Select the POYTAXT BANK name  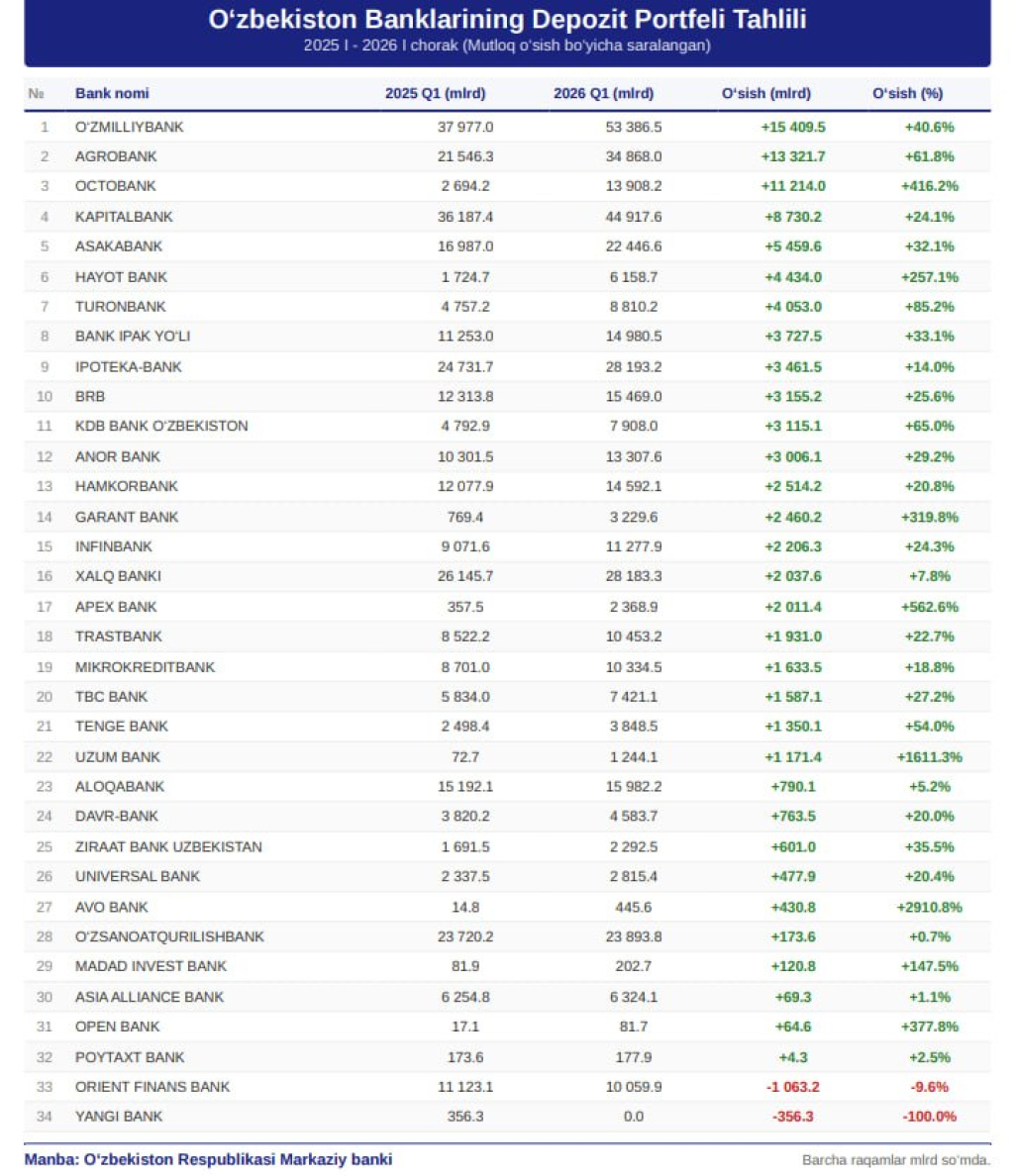tap(129, 1057)
